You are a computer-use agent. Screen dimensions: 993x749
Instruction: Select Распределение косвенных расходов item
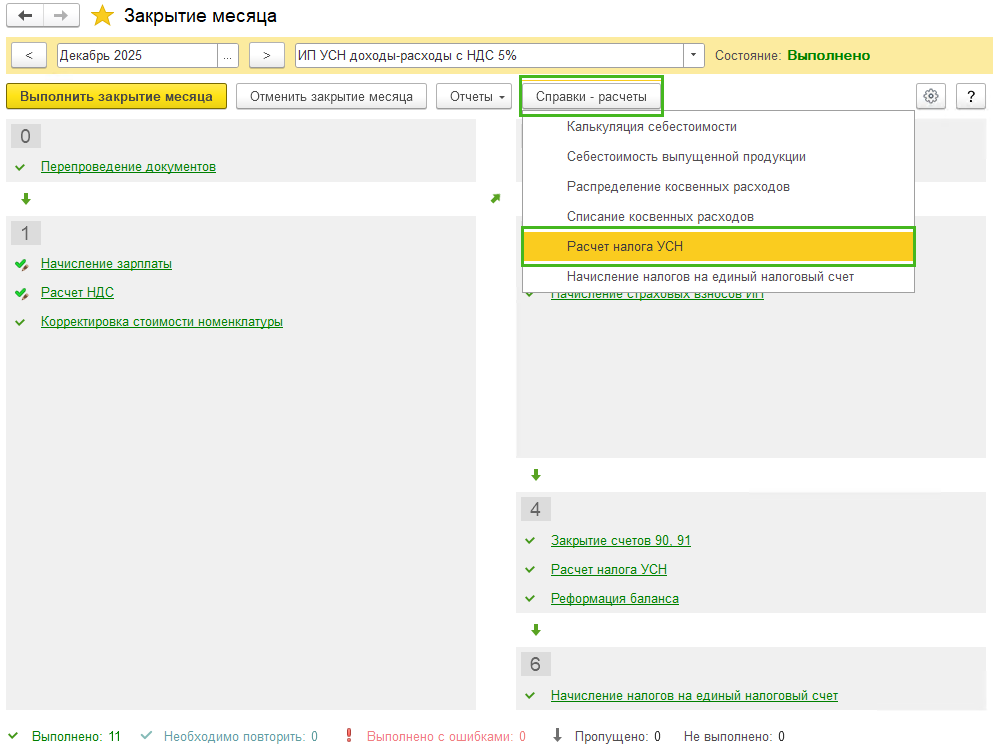pyautogui.click(x=718, y=186)
